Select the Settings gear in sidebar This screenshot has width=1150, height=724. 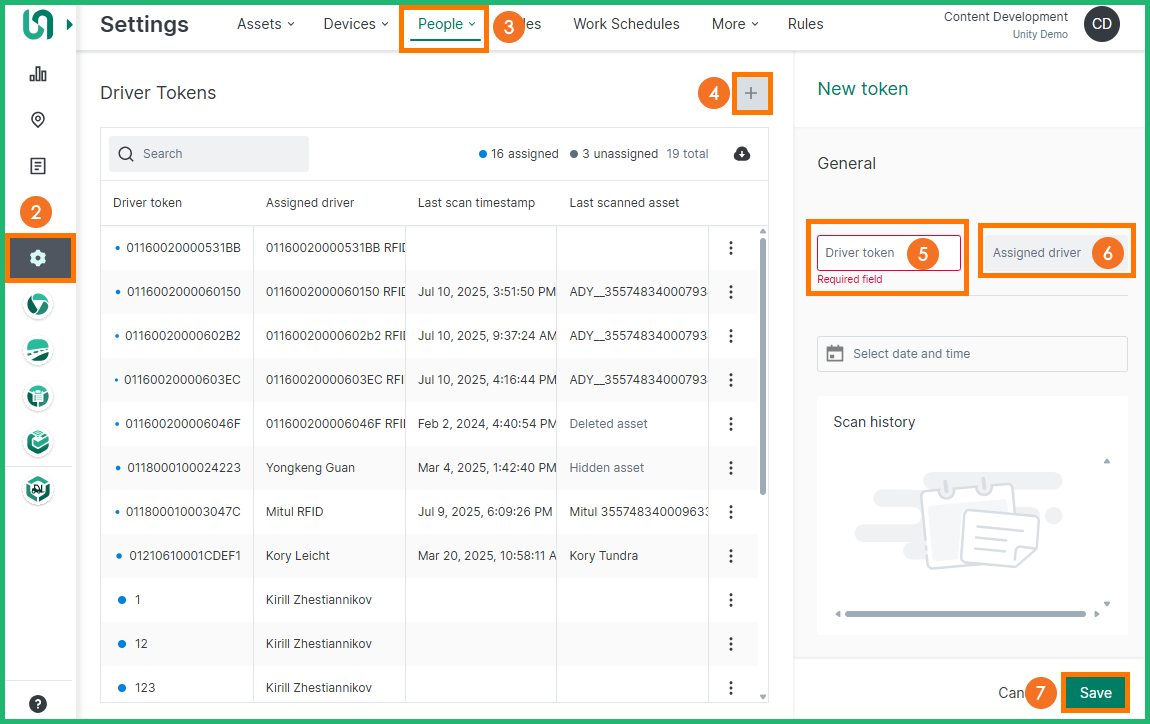(x=38, y=258)
